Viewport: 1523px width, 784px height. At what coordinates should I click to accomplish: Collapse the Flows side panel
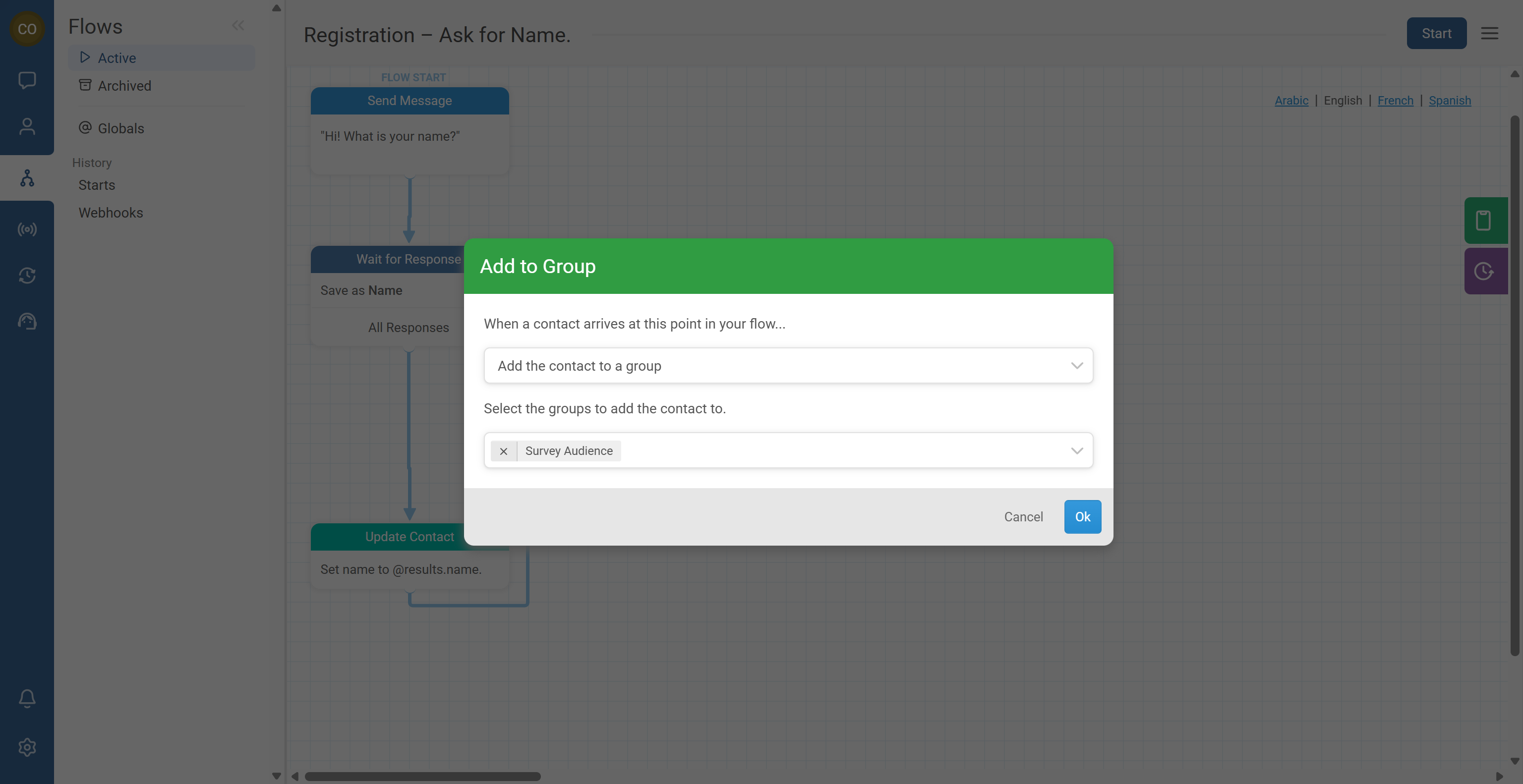237,25
